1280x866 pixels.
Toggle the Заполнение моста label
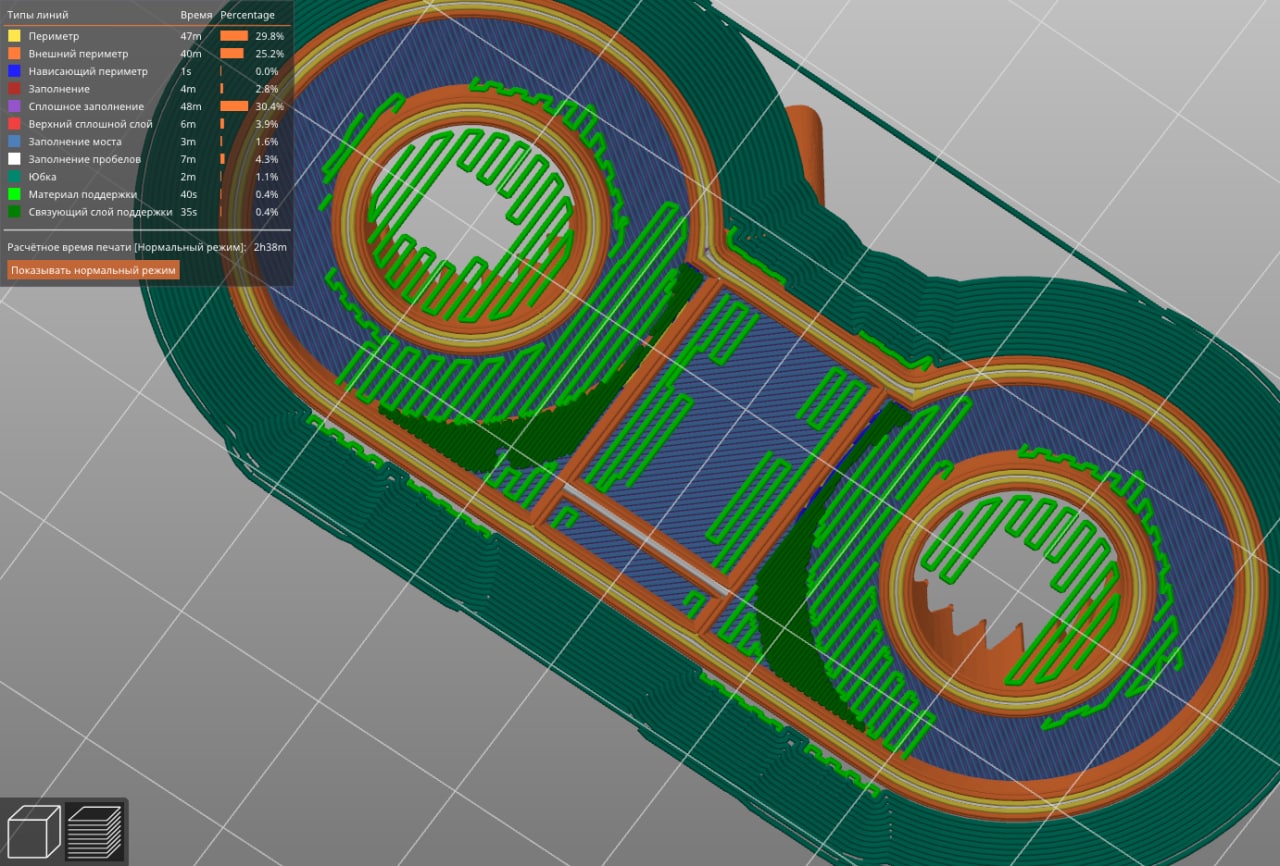(75, 141)
